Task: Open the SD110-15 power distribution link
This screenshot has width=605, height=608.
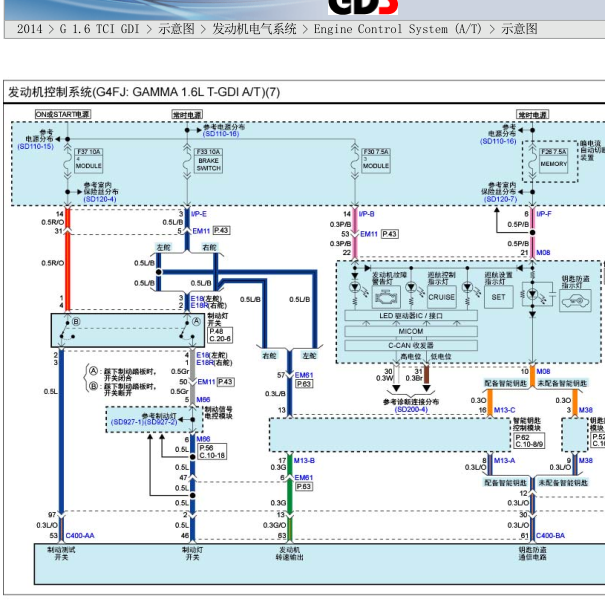Action: point(35,147)
